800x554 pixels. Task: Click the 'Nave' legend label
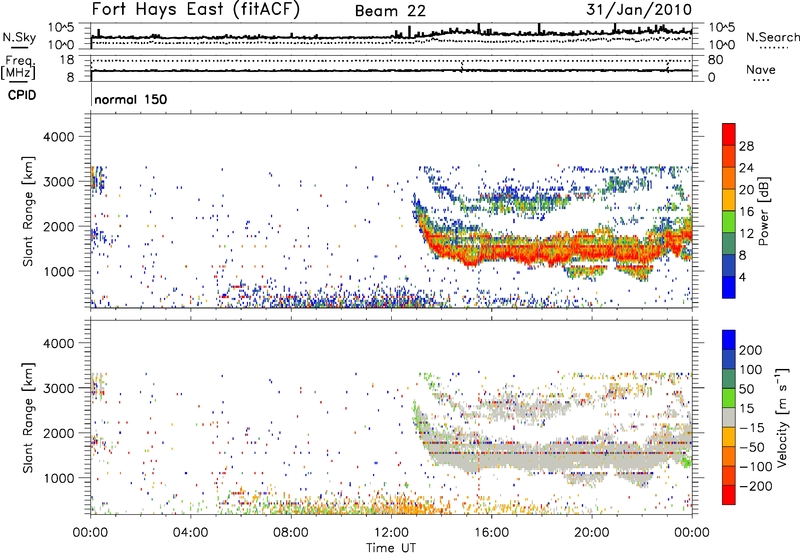click(x=760, y=69)
